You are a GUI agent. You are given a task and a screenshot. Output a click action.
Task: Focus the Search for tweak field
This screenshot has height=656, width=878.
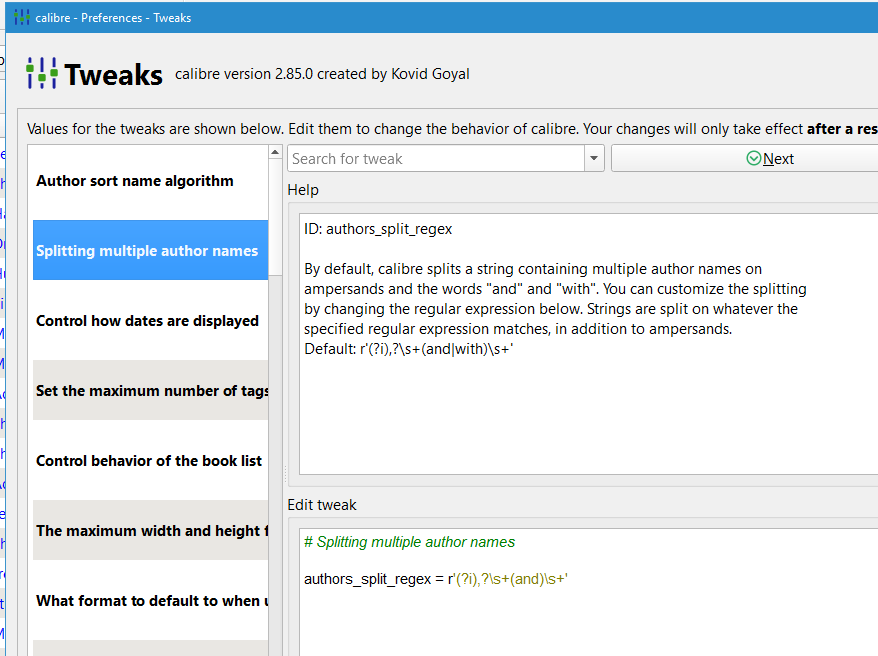pos(435,159)
